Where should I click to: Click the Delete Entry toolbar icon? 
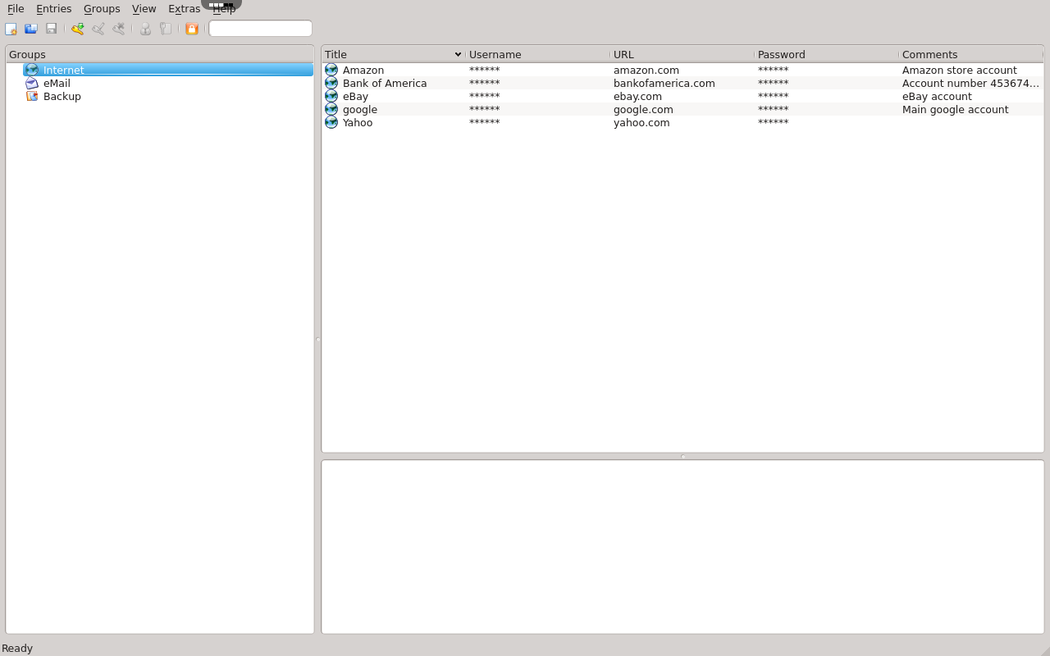click(119, 29)
